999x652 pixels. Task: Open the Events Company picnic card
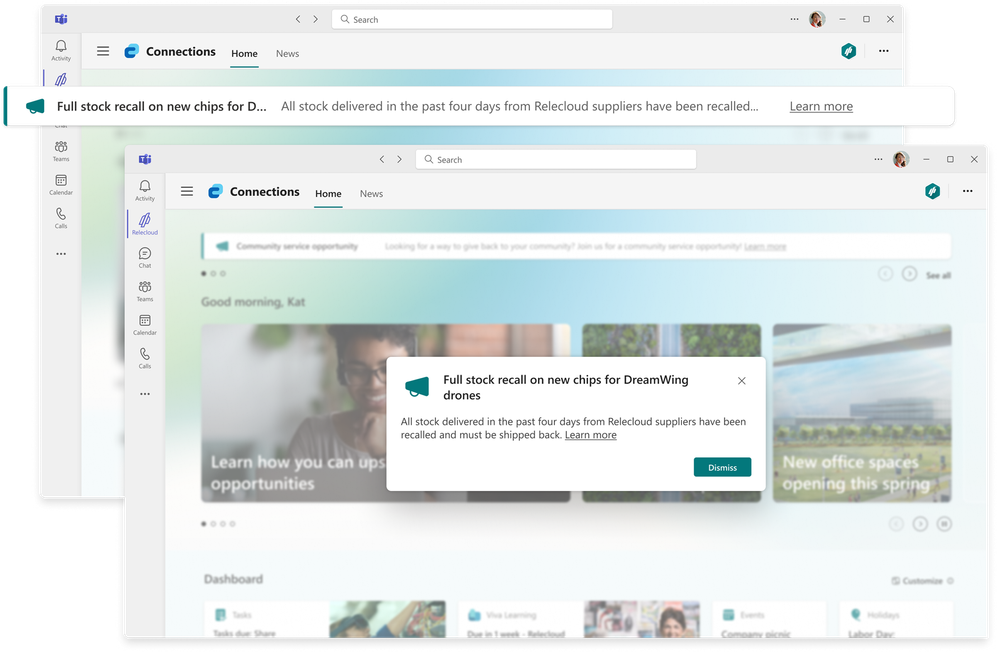[x=769, y=619]
